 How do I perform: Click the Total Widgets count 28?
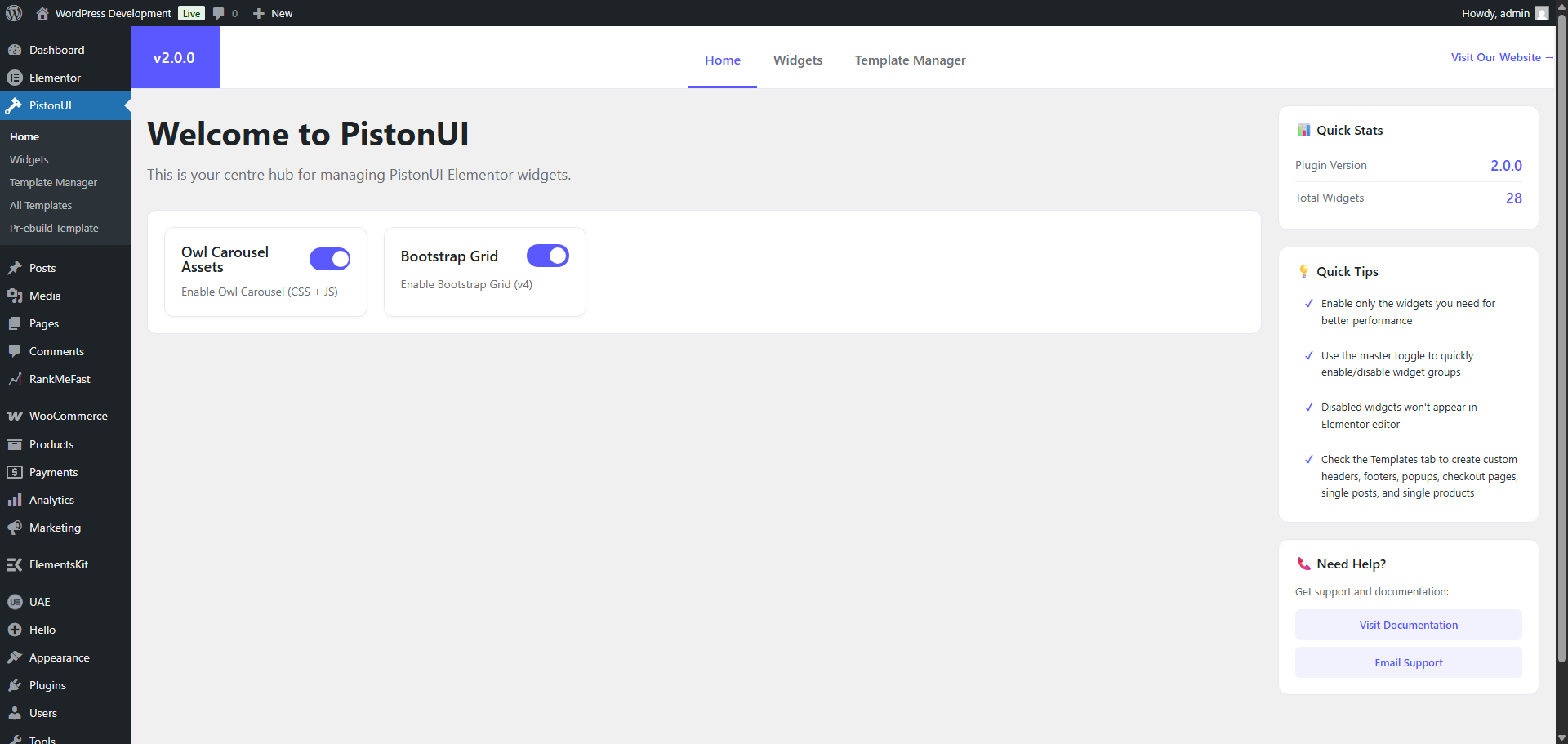pos(1514,198)
